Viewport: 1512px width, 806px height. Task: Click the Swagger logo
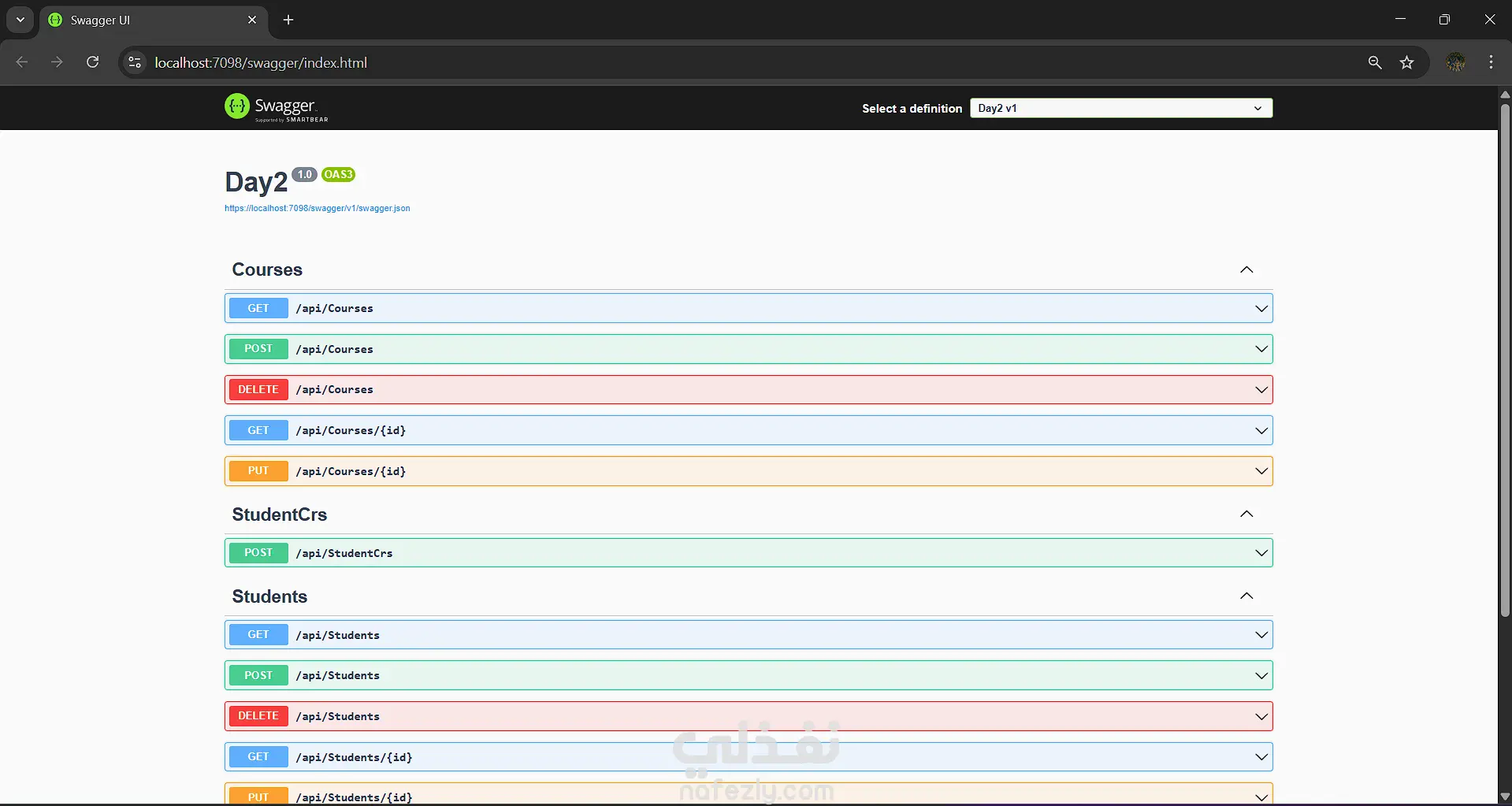(x=277, y=107)
